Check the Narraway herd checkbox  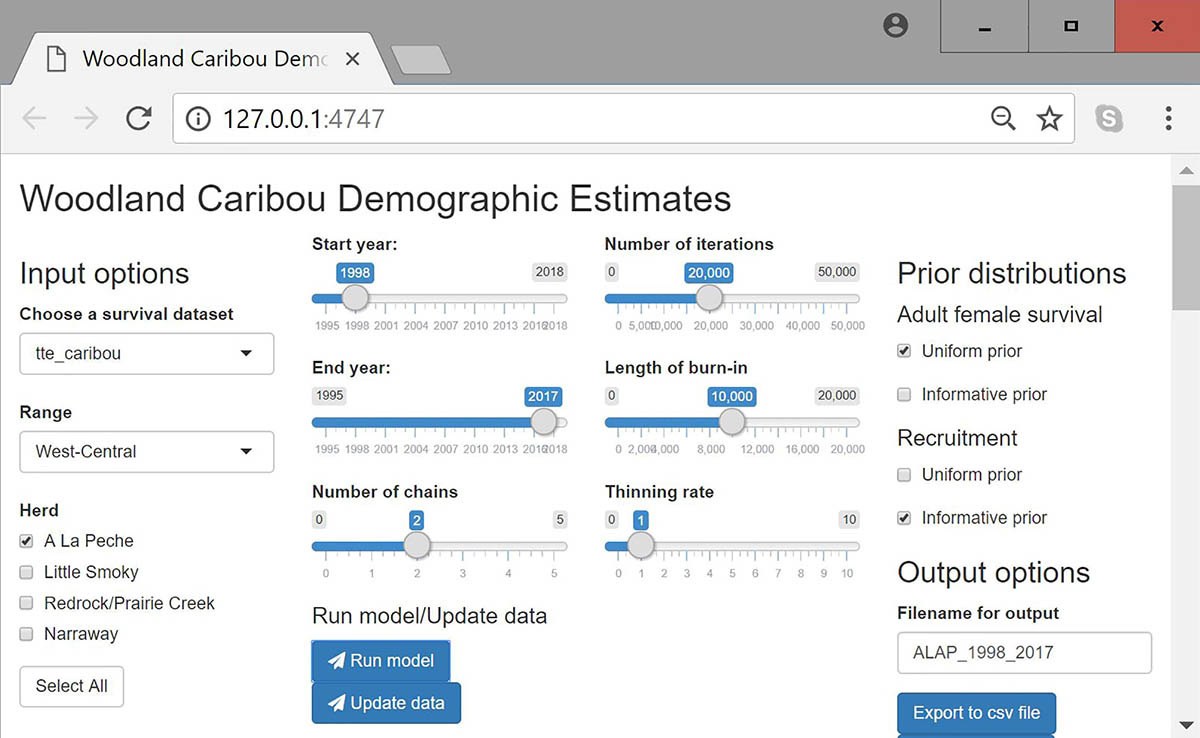tap(26, 634)
